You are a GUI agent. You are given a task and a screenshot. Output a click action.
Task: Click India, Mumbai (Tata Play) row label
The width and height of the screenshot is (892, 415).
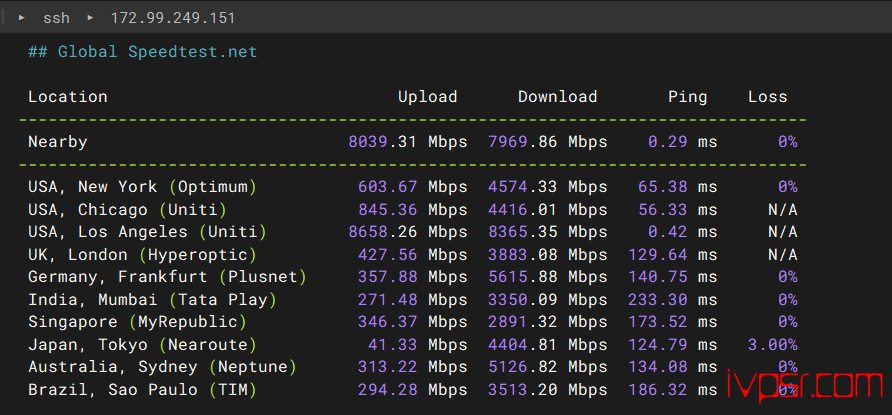pos(152,300)
